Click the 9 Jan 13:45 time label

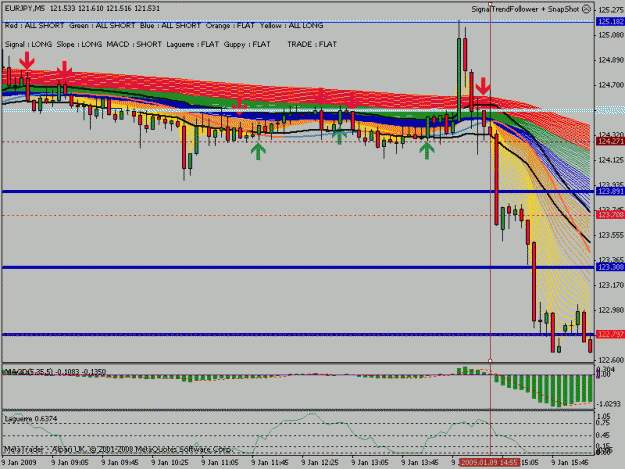[420, 463]
